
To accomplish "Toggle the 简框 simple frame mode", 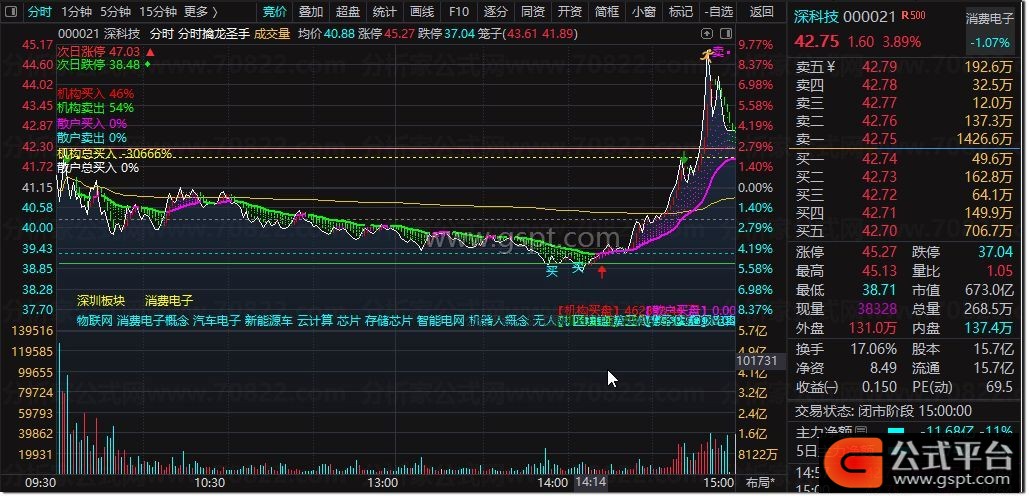I will coord(607,12).
